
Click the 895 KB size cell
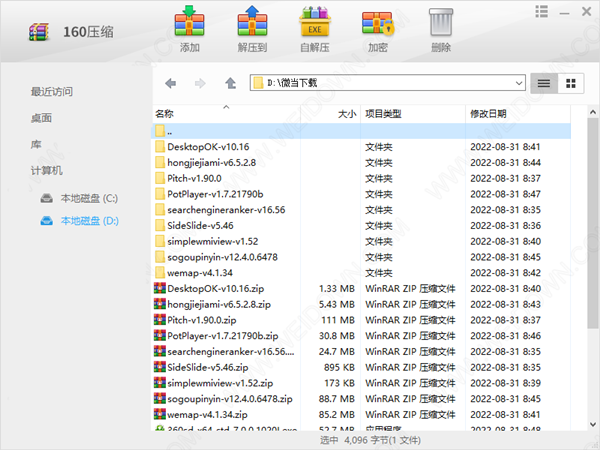coord(339,367)
